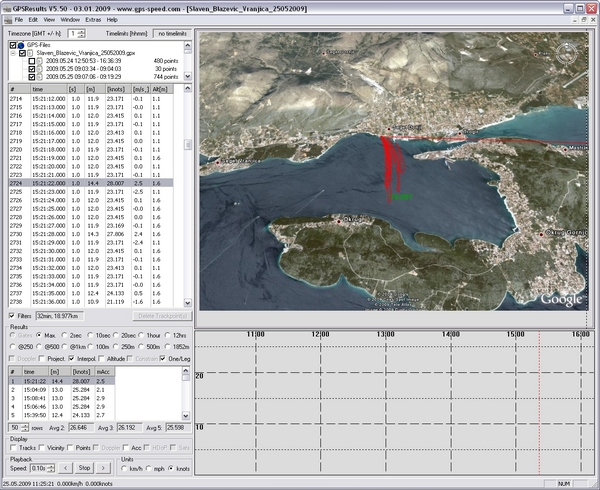Viewport: 600px width, 490px height.
Task: Select the 20sec results radio button
Action: click(115, 335)
